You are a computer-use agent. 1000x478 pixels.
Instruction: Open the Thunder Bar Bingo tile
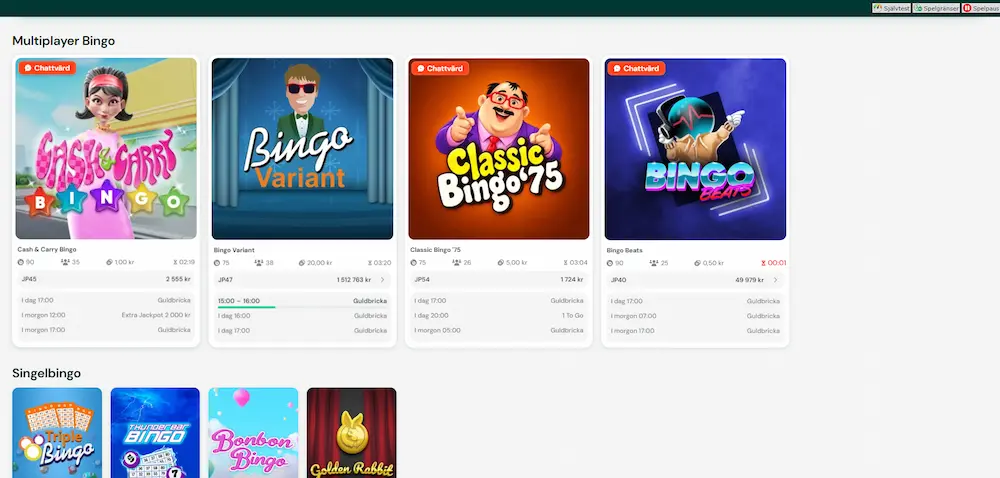coord(155,433)
